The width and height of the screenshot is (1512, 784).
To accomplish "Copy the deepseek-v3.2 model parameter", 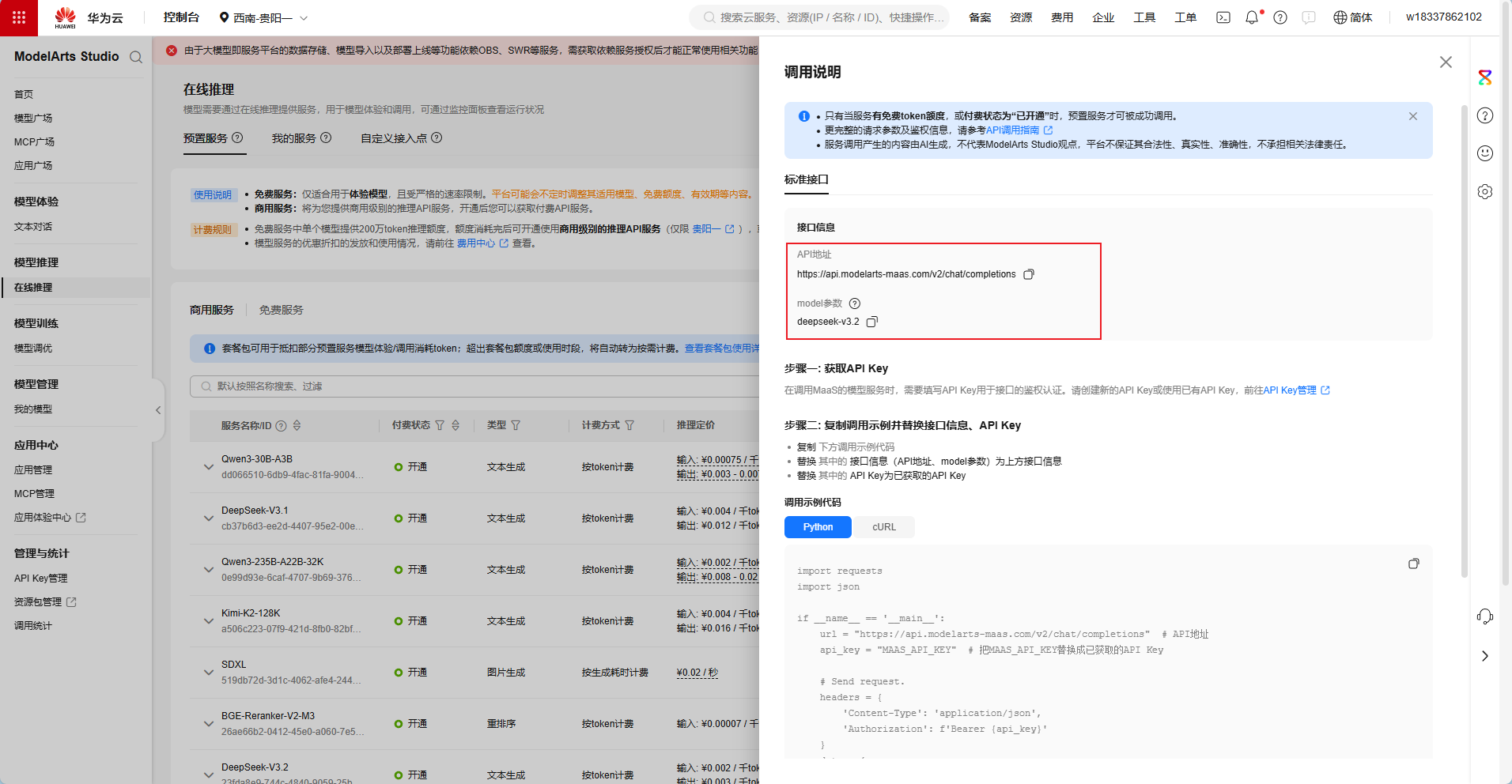I will (872, 322).
